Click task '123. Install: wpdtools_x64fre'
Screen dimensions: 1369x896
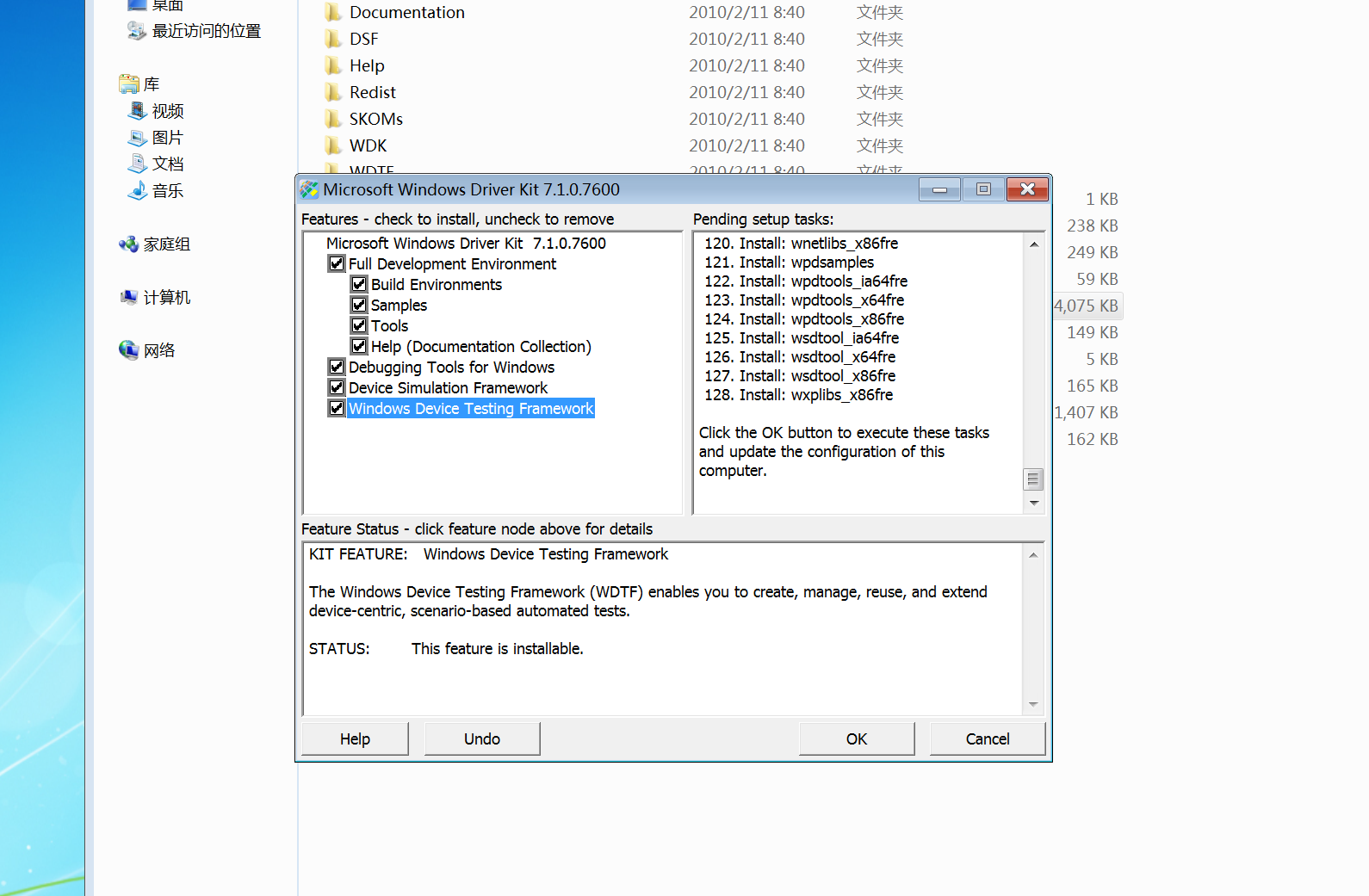(804, 300)
